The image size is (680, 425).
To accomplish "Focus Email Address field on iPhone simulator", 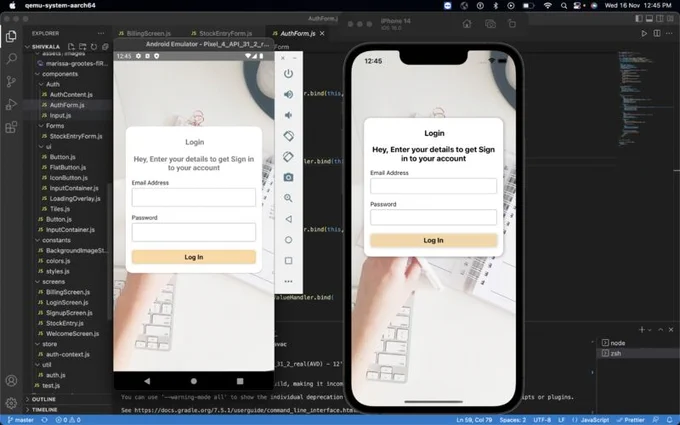I will click(x=433, y=186).
